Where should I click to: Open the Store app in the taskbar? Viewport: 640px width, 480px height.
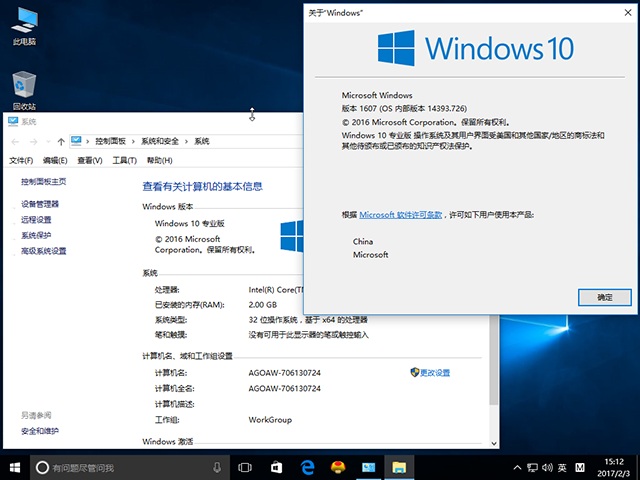(277, 467)
